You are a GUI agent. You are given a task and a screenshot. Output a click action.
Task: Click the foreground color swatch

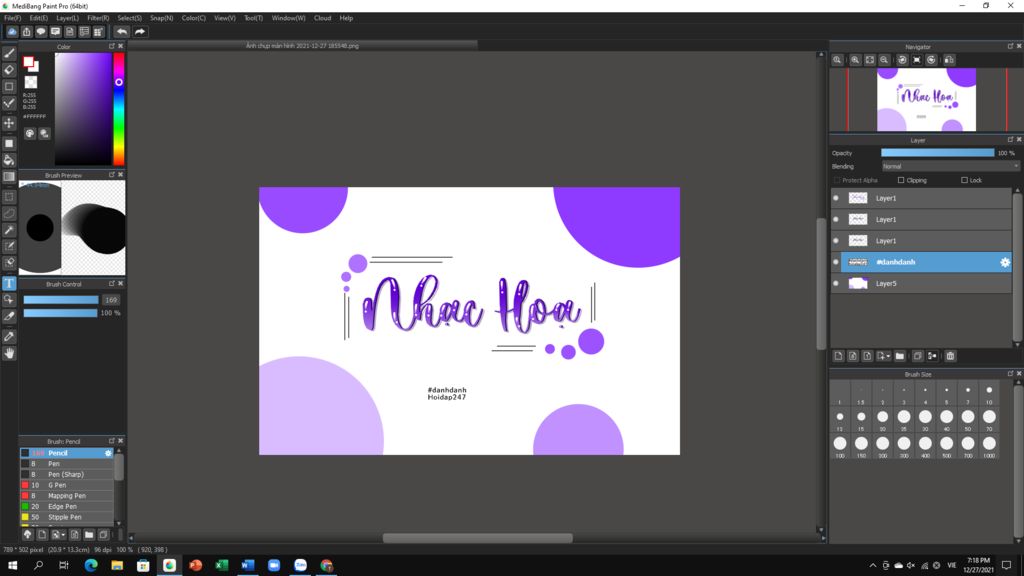click(28, 62)
